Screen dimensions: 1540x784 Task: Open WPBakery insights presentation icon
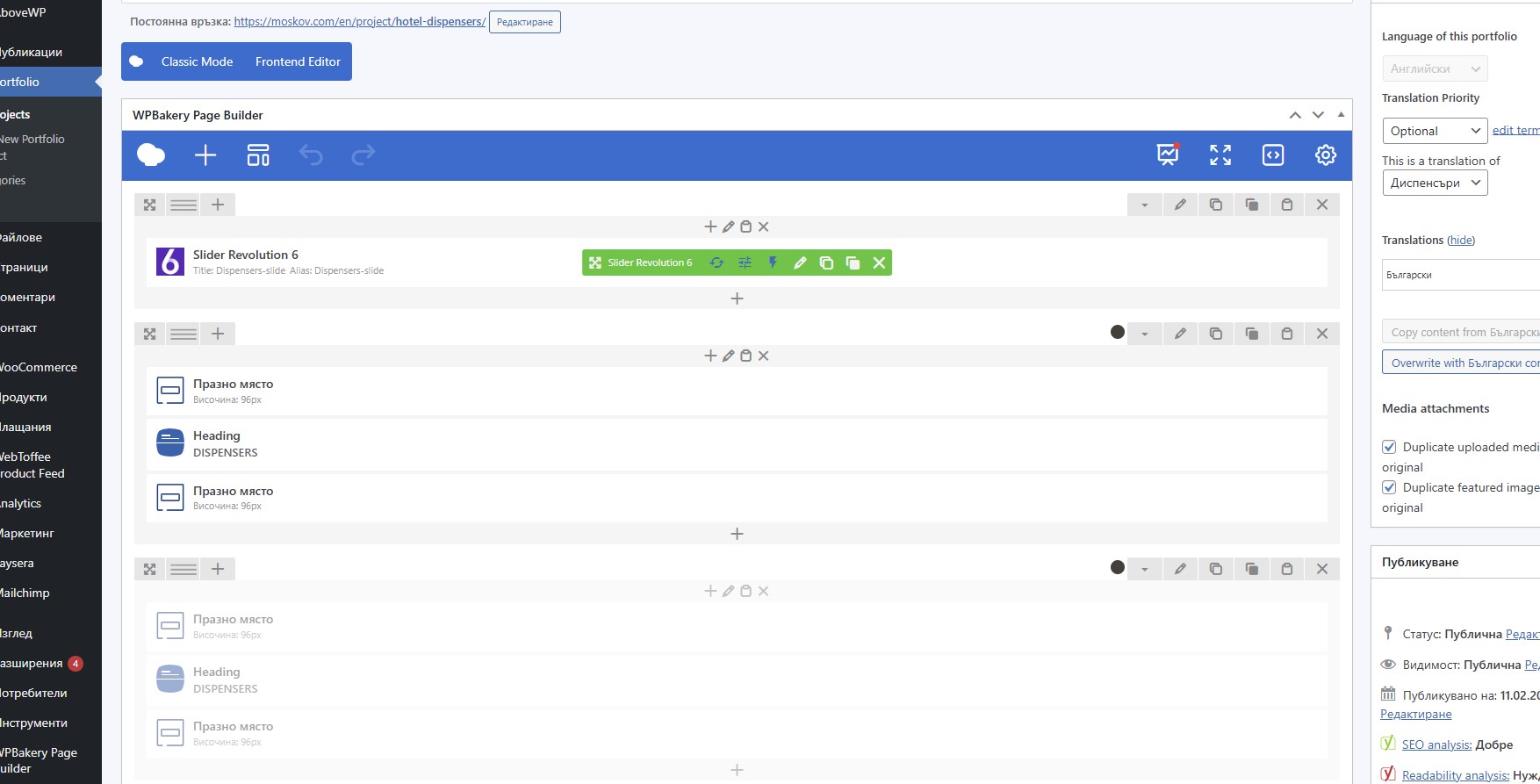pyautogui.click(x=1168, y=155)
